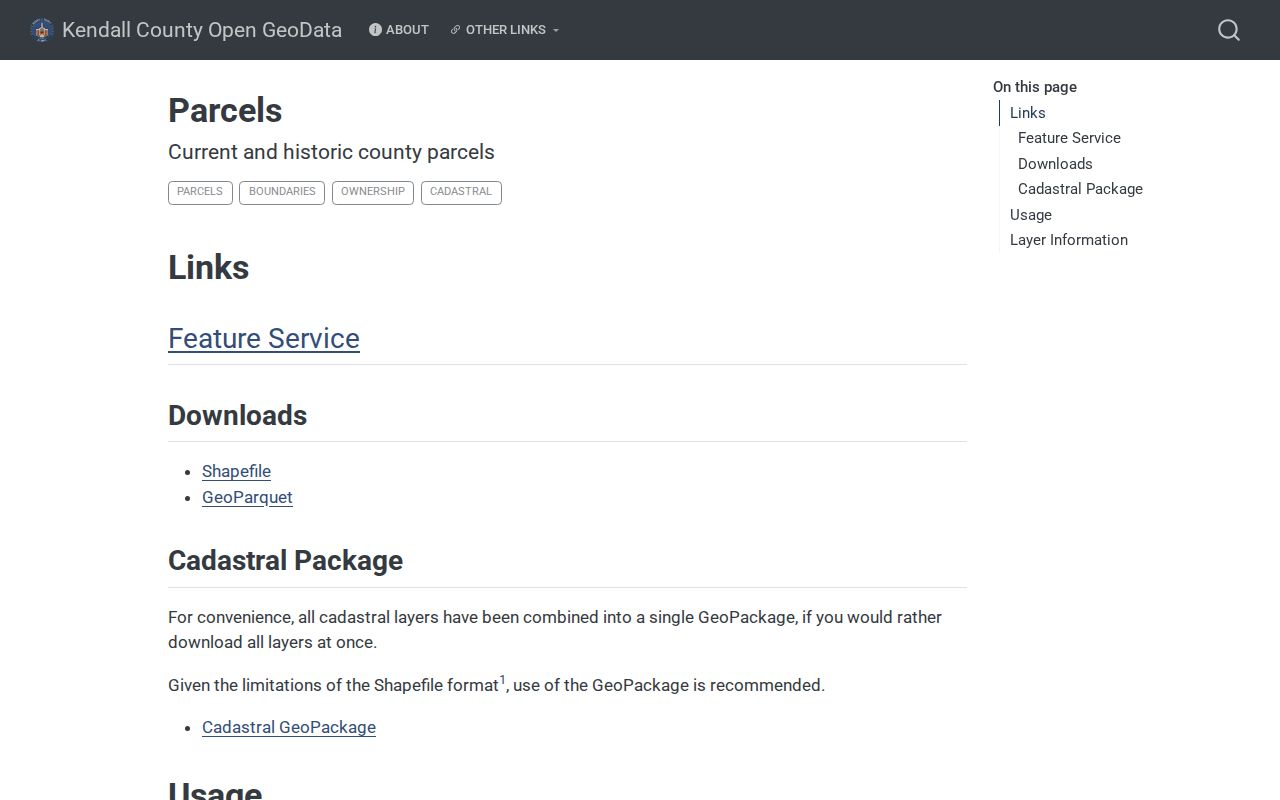Jump to Downloads in page outline
This screenshot has width=1280, height=800.
point(1055,164)
